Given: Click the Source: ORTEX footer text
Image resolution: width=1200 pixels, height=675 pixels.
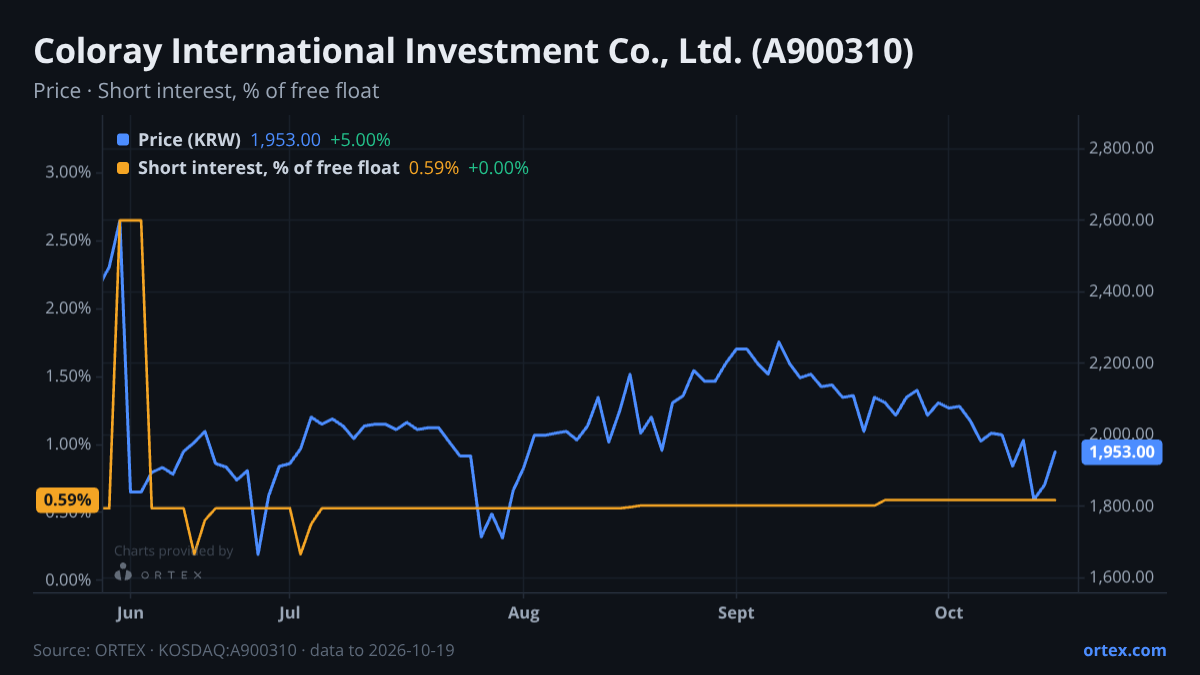Looking at the screenshot, I should [244, 650].
